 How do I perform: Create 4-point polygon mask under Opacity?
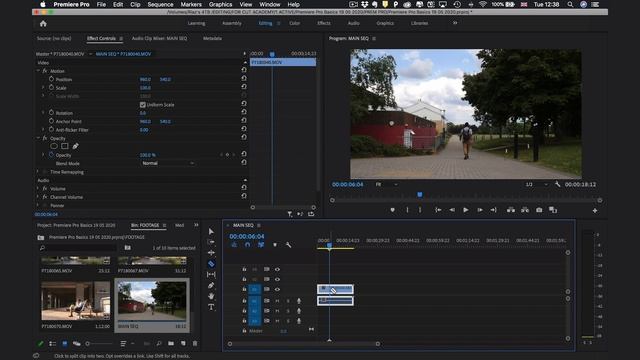[x=64, y=146]
